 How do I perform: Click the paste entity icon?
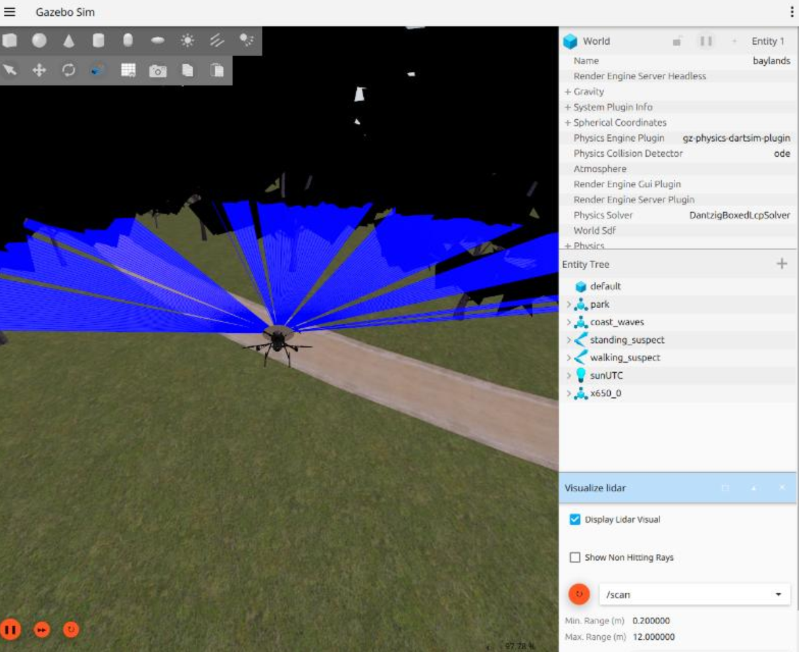217,70
